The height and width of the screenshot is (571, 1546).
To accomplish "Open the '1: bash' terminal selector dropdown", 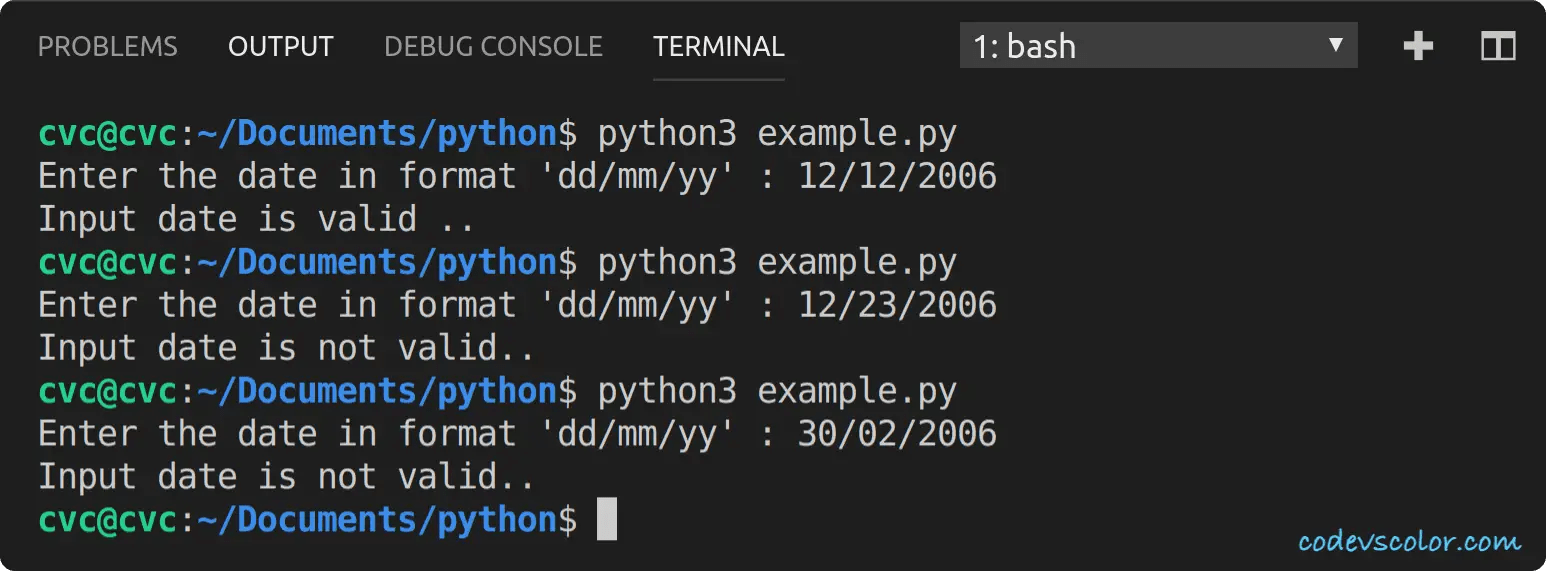I will (1158, 46).
